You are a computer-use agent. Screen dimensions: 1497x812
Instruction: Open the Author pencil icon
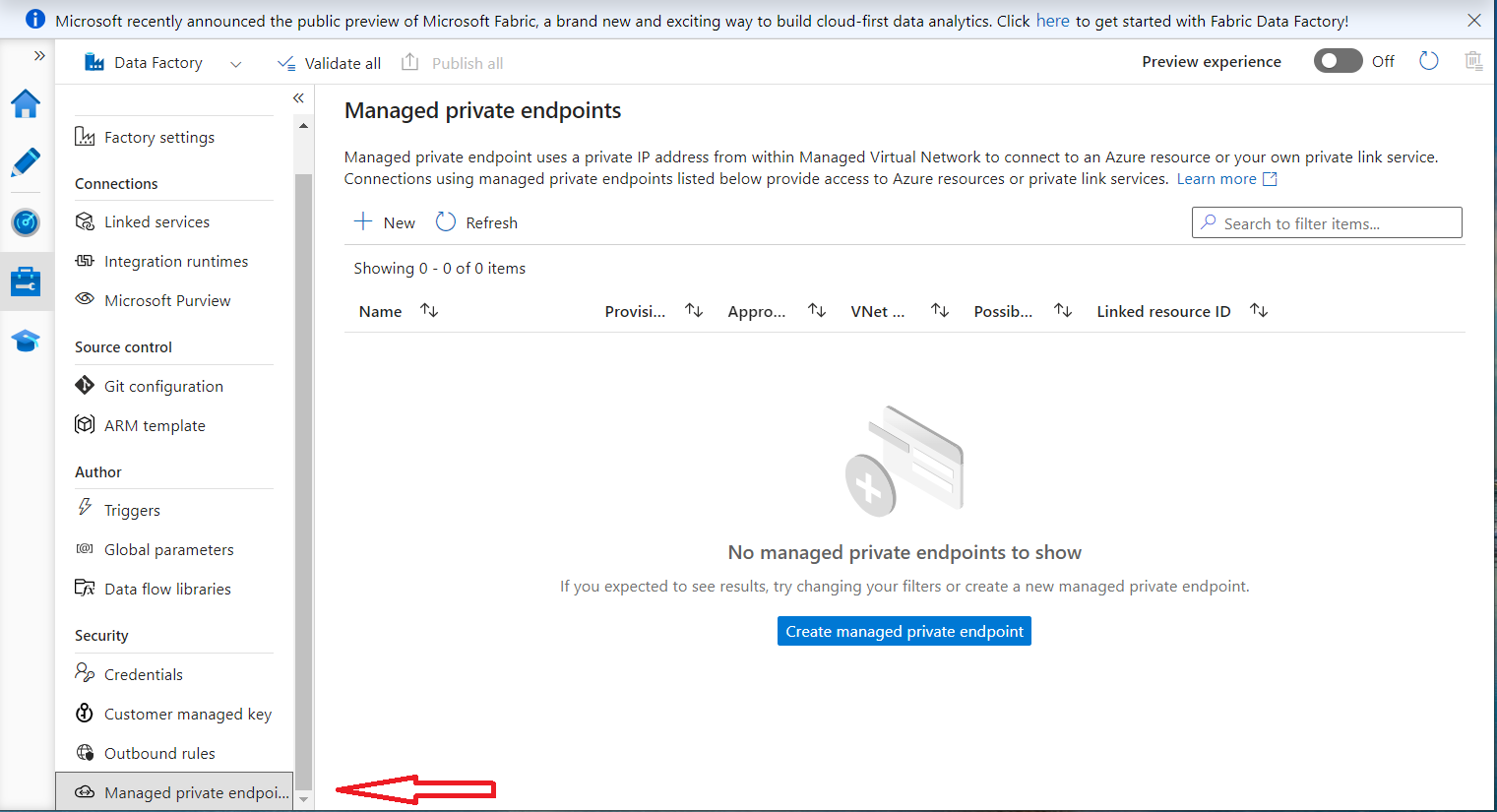point(26,162)
